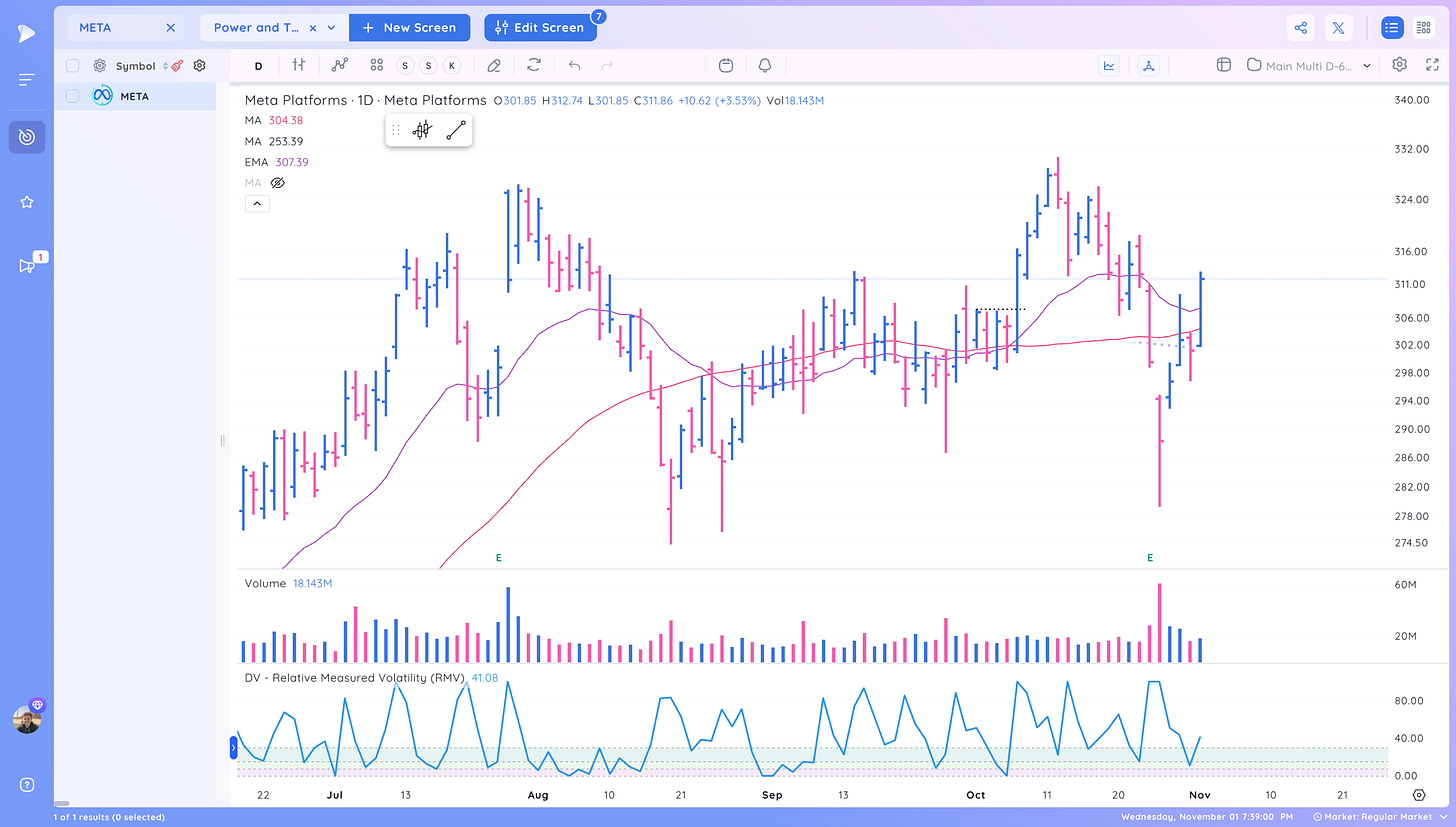Viewport: 1456px width, 827px height.
Task: Open the favorites star in sidebar
Action: 27,202
